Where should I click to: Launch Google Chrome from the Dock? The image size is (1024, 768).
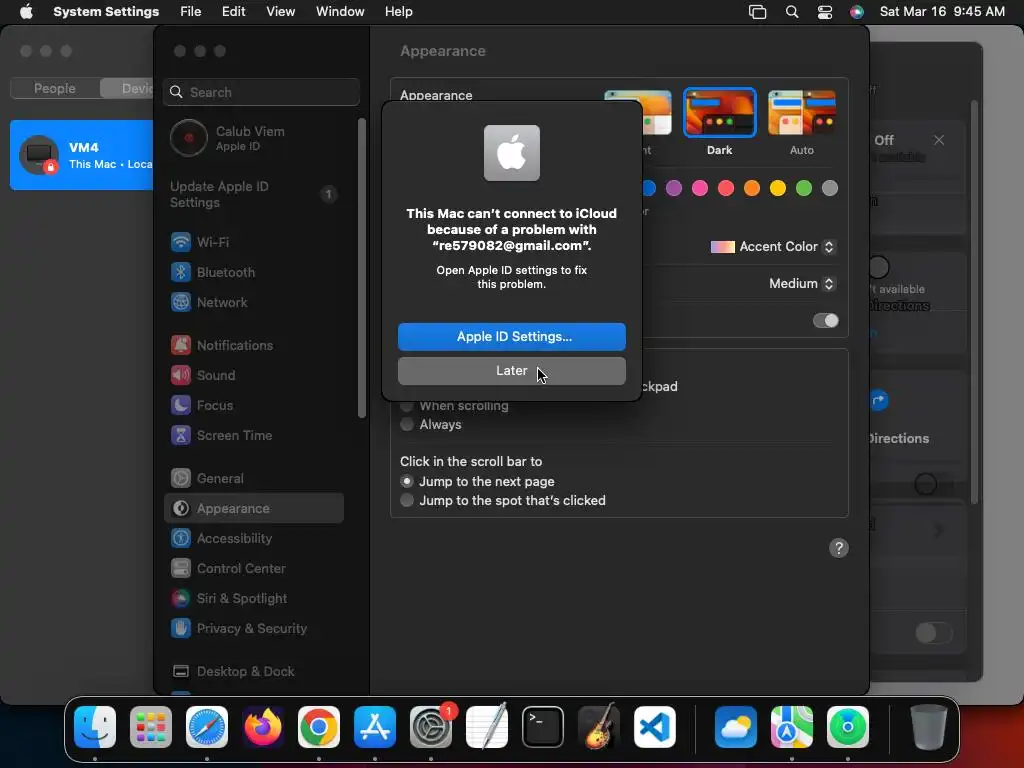319,727
